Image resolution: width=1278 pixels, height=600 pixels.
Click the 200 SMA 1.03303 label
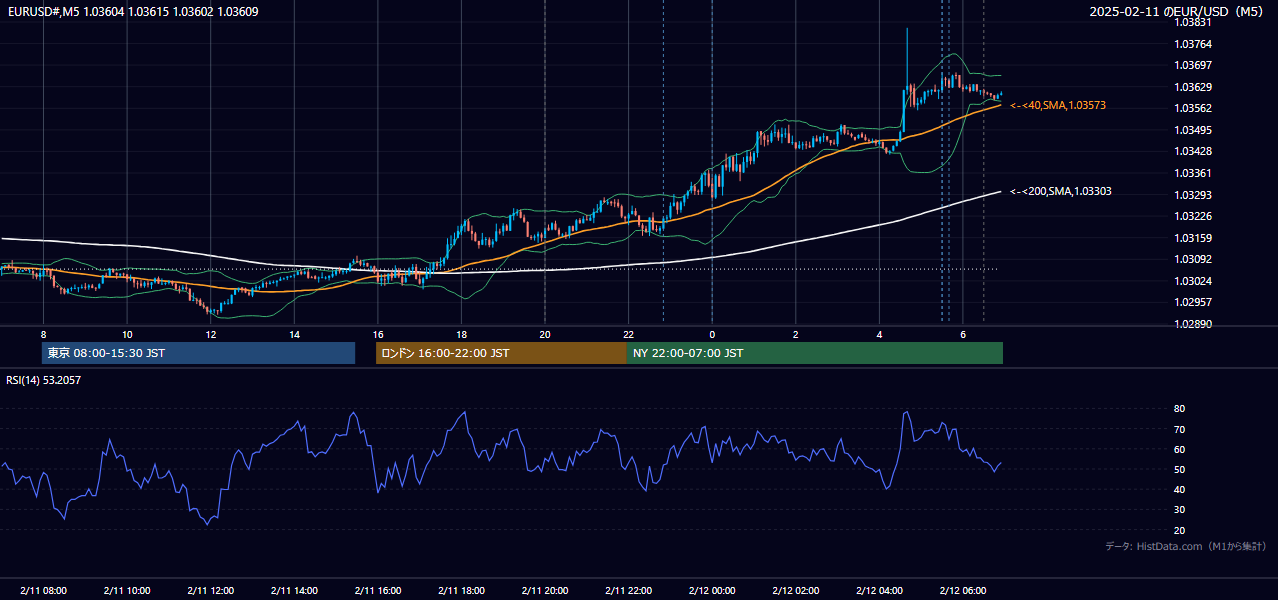pyautogui.click(x=1060, y=191)
